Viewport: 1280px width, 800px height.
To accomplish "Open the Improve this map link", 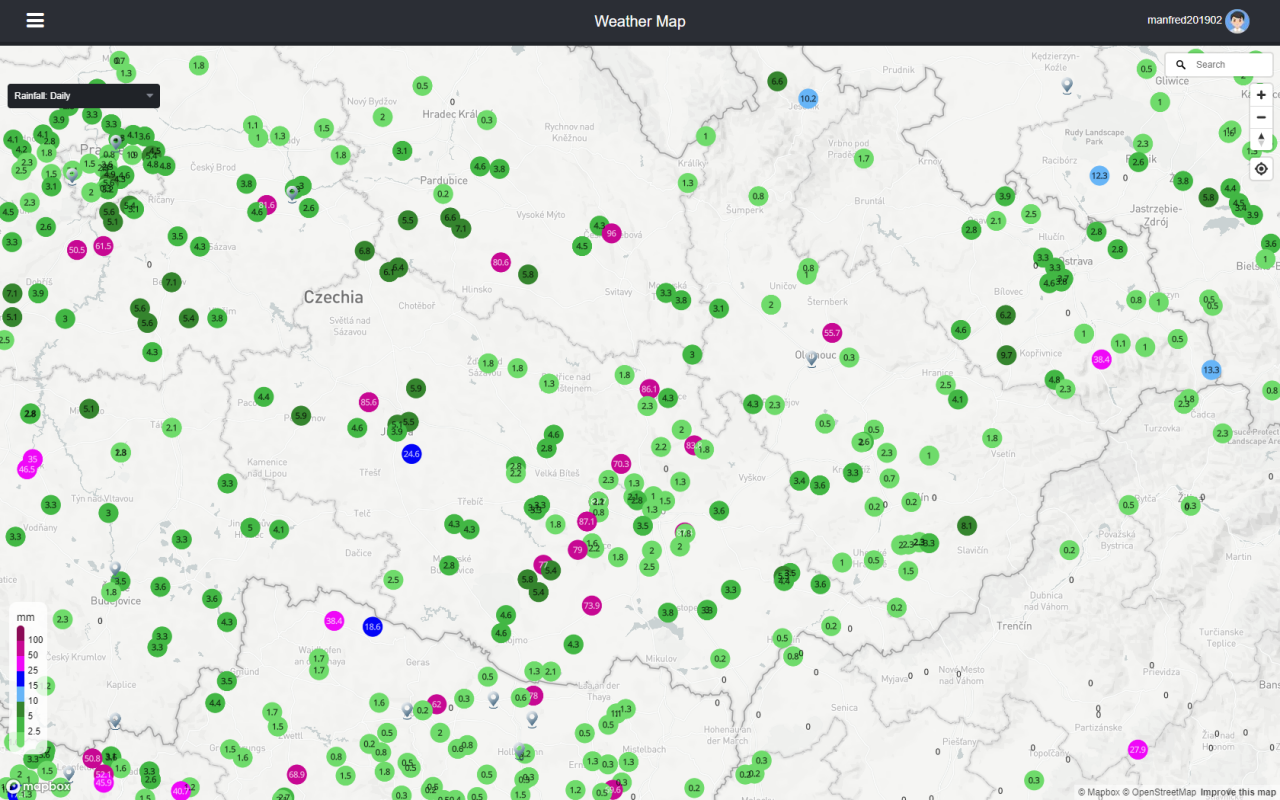I will pyautogui.click(x=1237, y=792).
